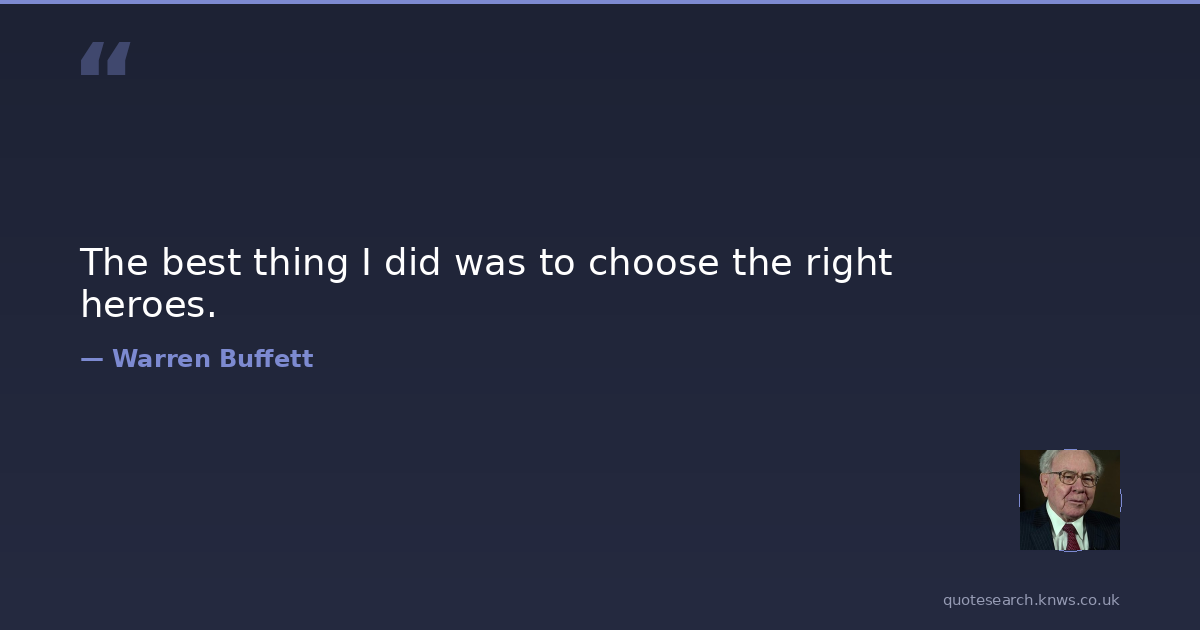This screenshot has width=1200, height=630.
Task: Click the em dash before the author name
Action: click(x=91, y=359)
